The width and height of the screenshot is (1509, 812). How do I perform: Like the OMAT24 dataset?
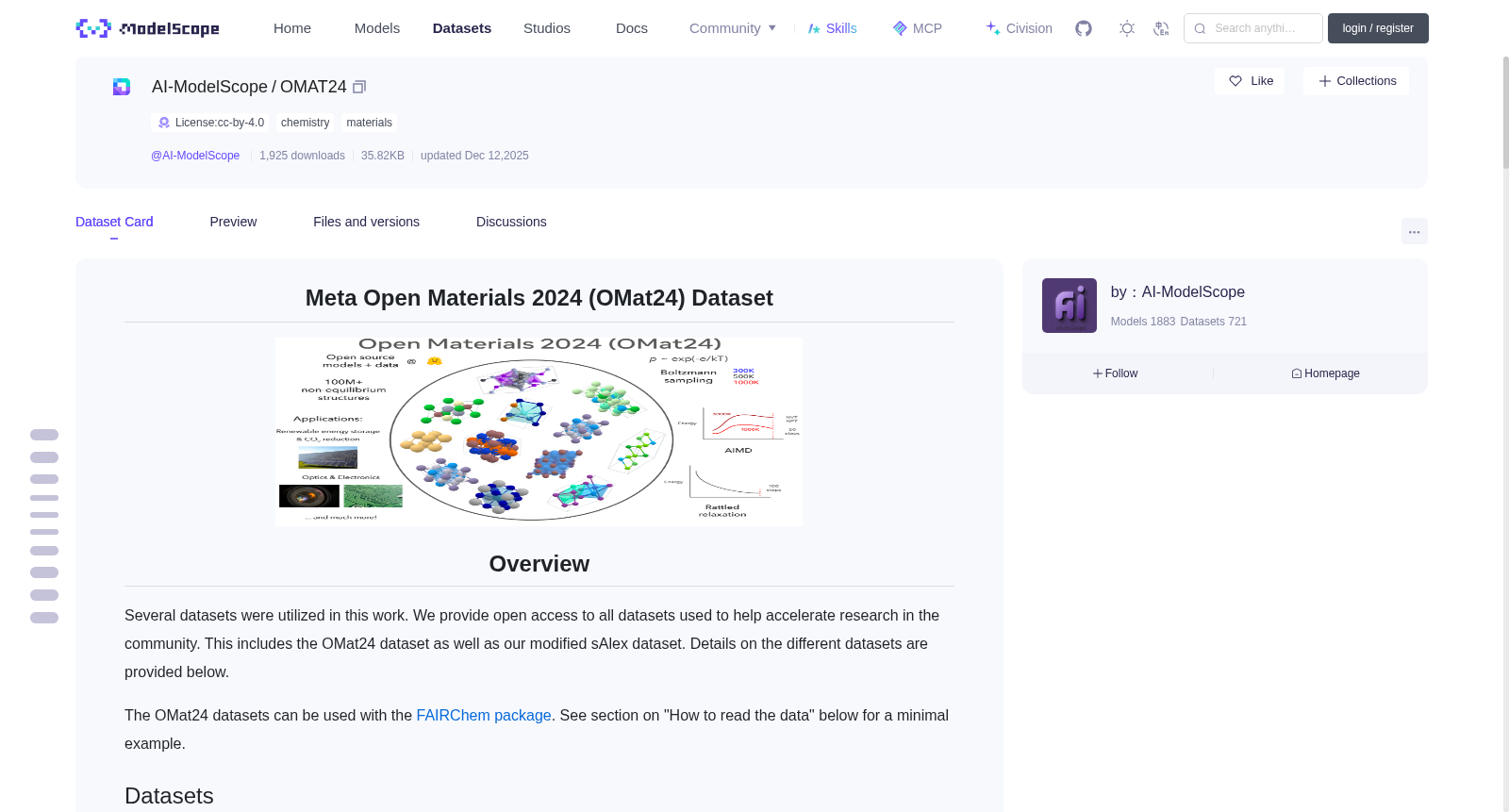tap(1250, 81)
